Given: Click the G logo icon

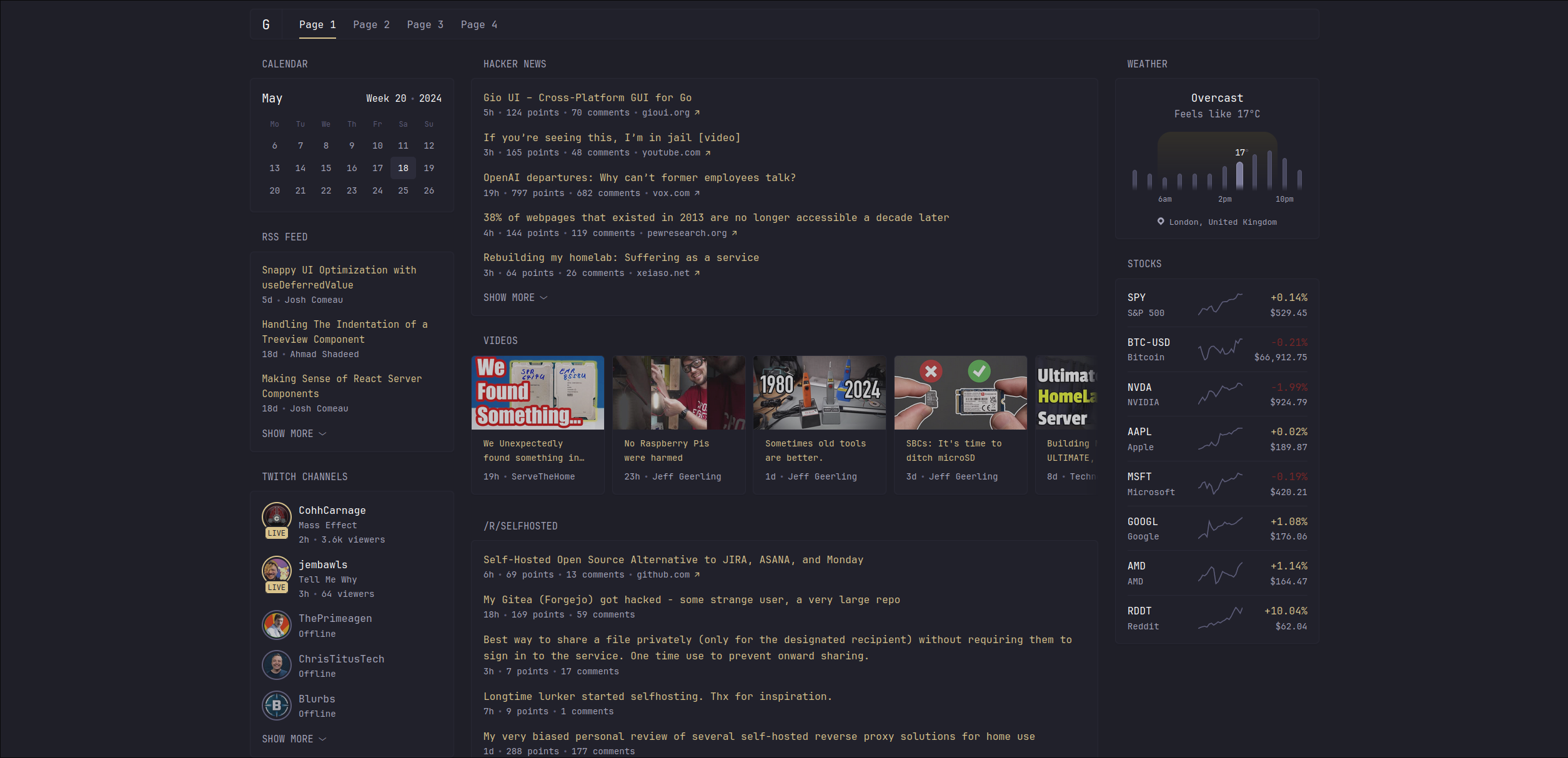Looking at the screenshot, I should click(266, 24).
